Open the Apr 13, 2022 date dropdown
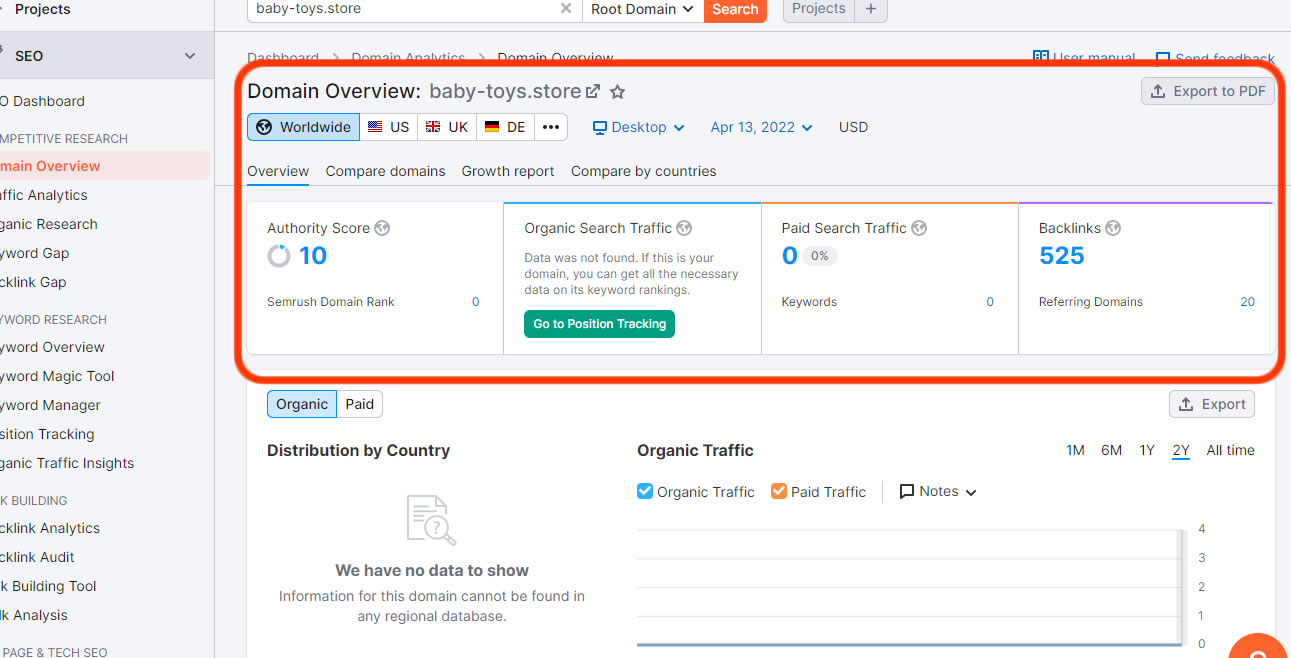 tap(762, 127)
